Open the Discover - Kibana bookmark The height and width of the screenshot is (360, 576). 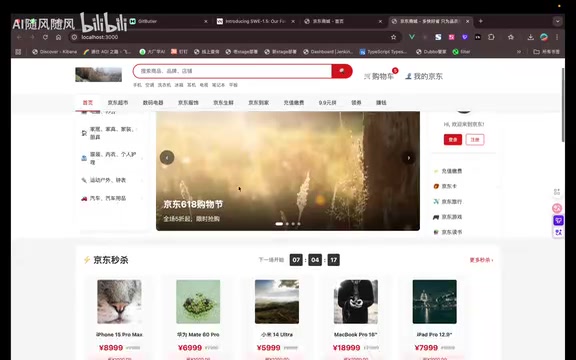pyautogui.click(x=55, y=52)
